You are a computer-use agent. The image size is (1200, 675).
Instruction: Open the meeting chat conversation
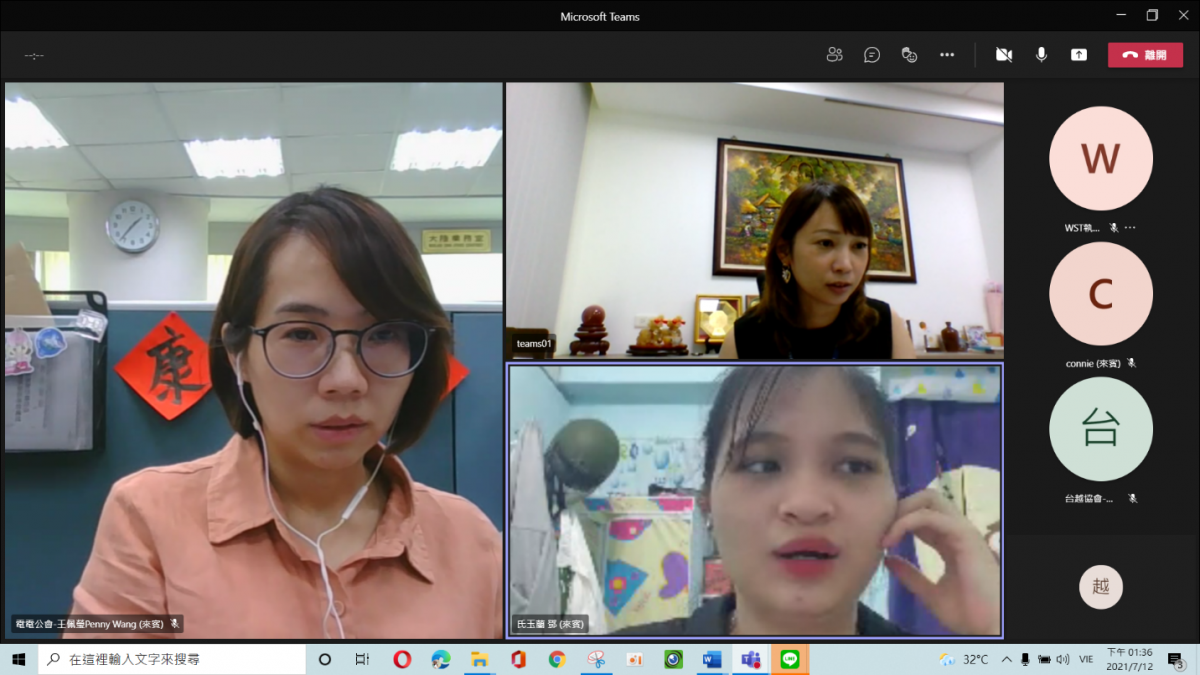(872, 55)
